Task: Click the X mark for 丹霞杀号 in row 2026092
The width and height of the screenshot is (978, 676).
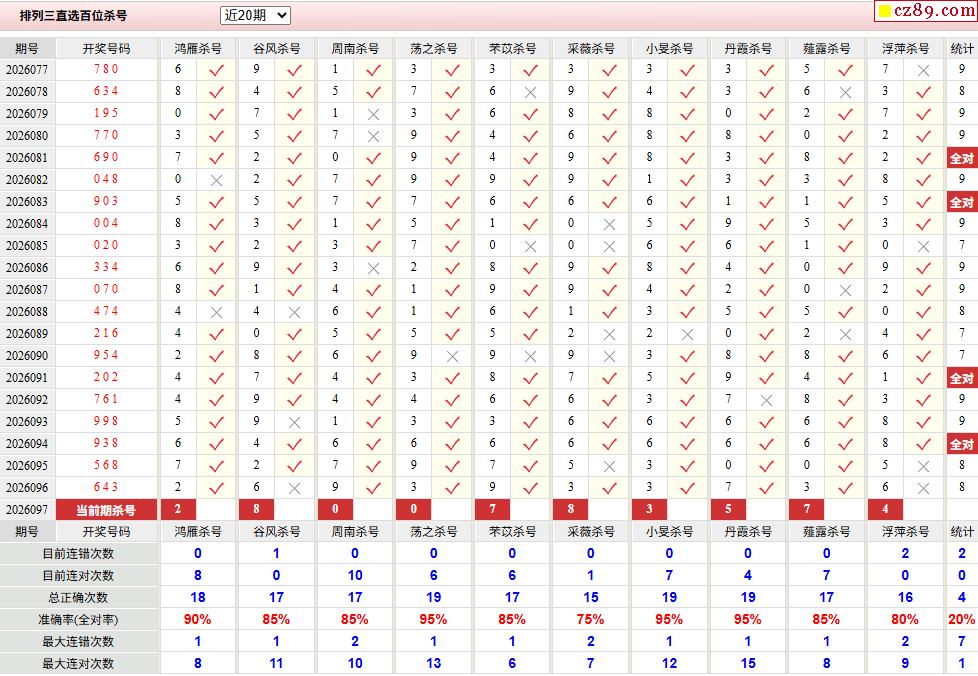Action: pyautogui.click(x=766, y=400)
